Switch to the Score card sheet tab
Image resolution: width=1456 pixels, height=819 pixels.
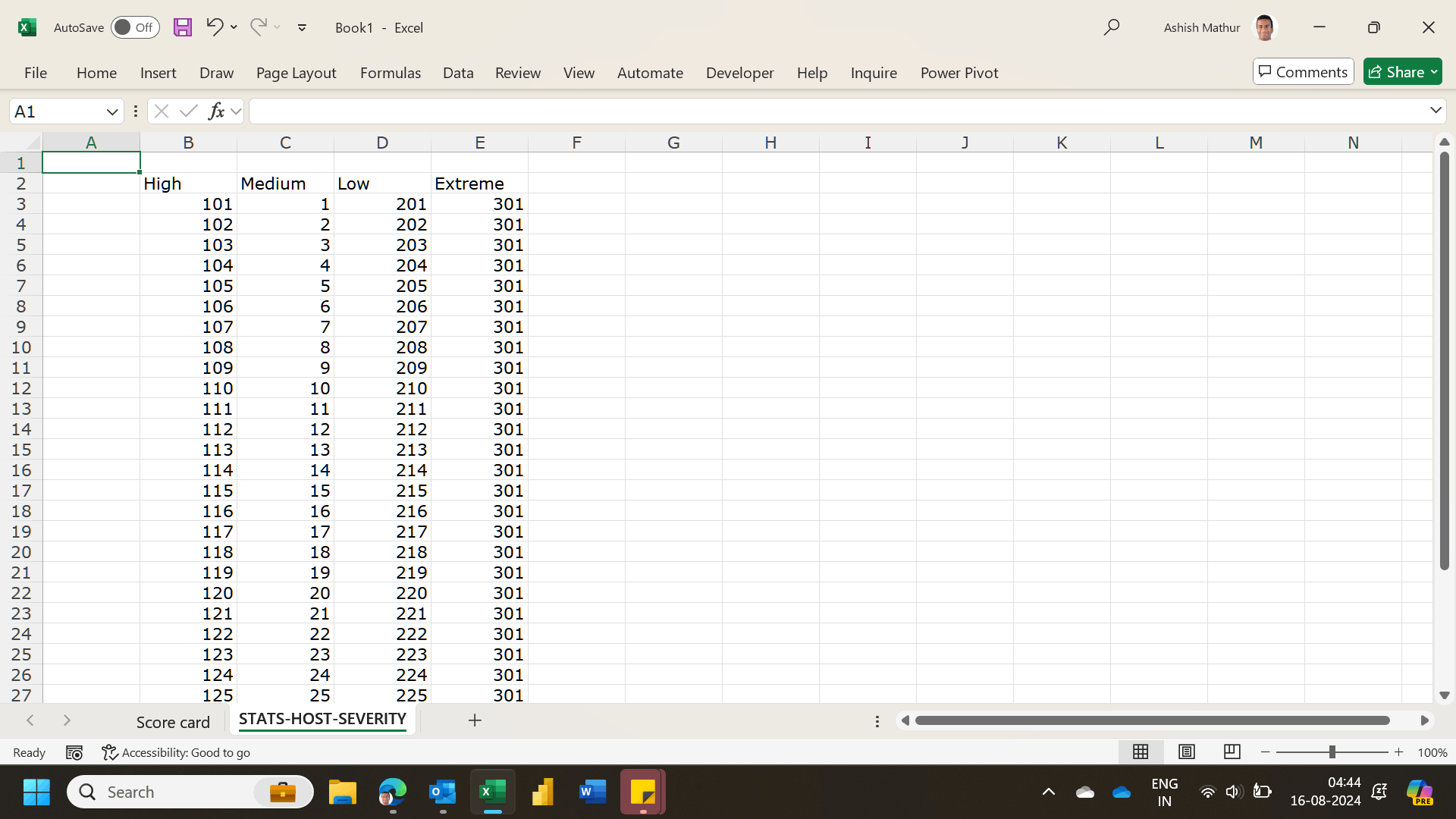click(x=173, y=722)
